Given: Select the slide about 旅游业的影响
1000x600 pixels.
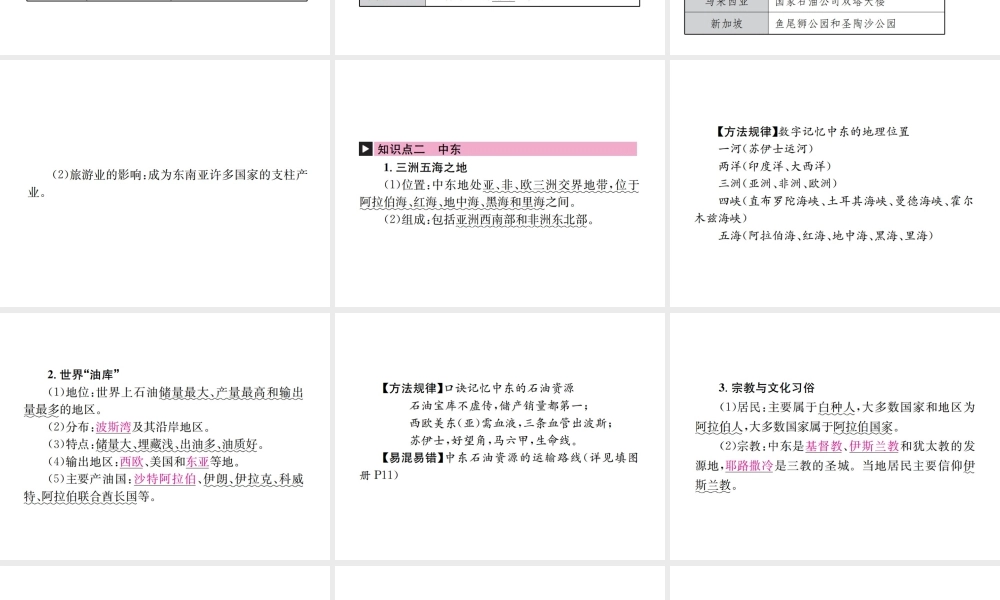Looking at the screenshot, I should pyautogui.click(x=165, y=183).
